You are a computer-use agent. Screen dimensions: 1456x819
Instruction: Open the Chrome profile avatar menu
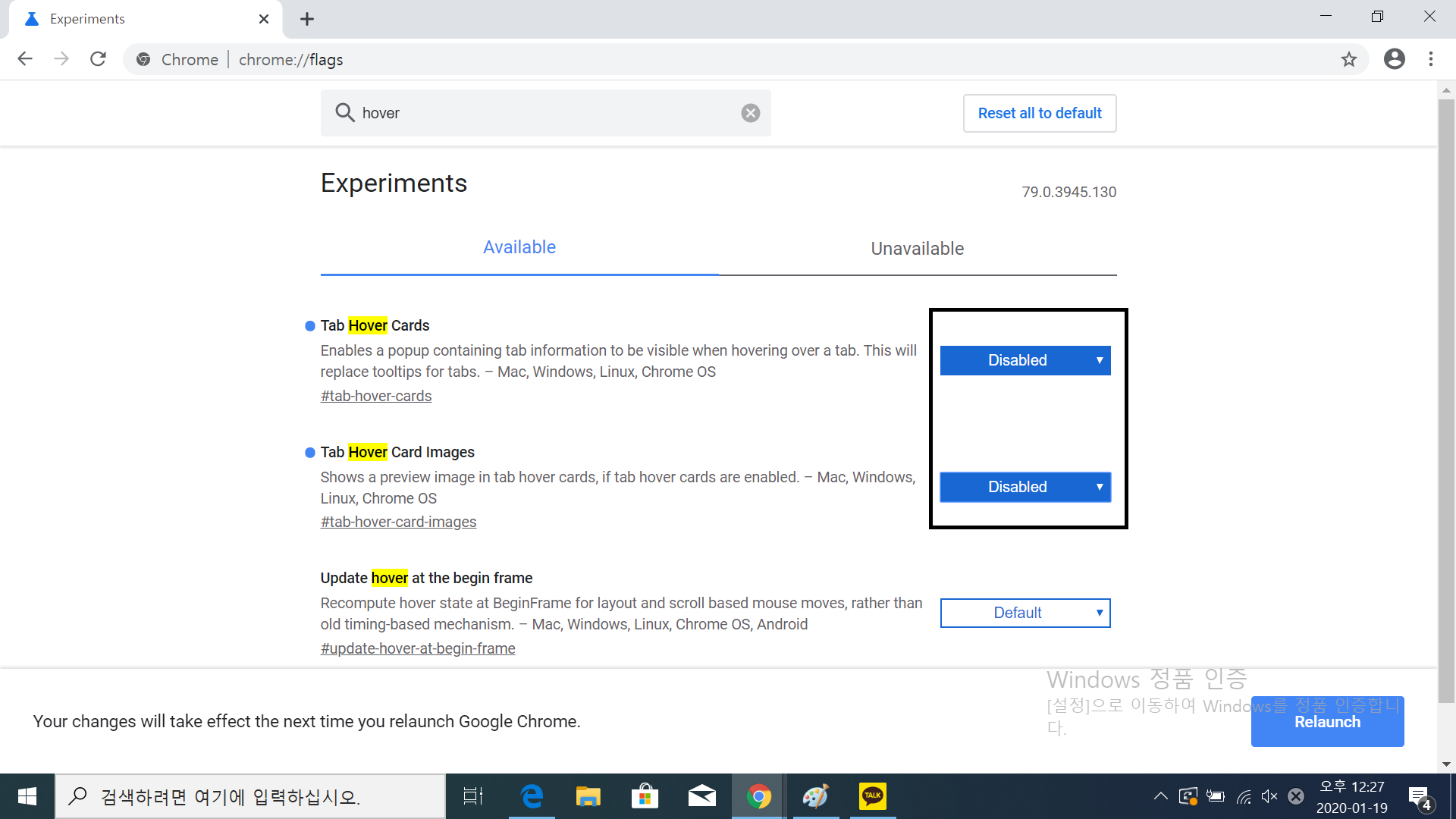click(1394, 59)
